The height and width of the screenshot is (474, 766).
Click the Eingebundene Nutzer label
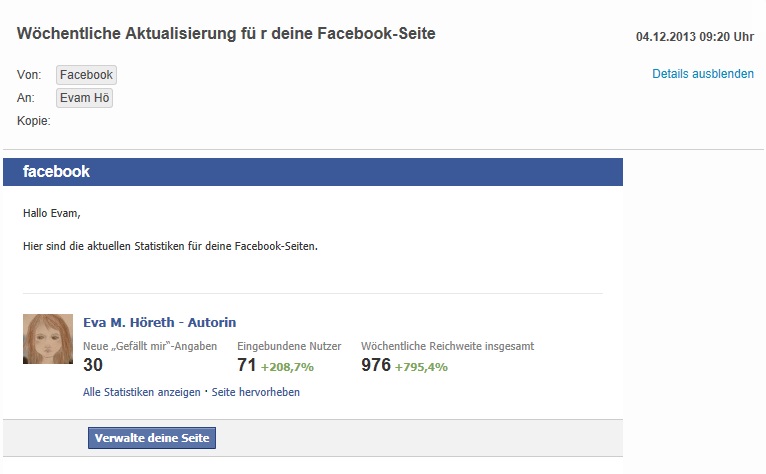click(289, 346)
